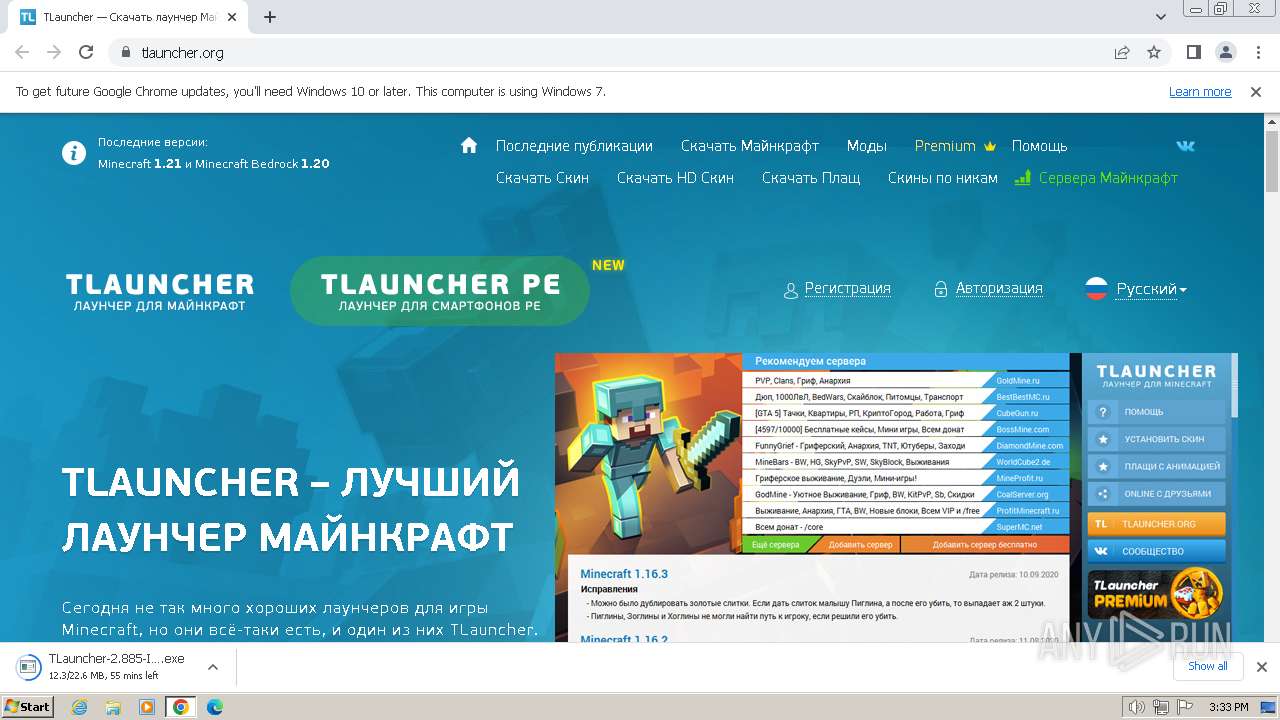Click the TLauncher logo for Minecraft
Viewport: 1280px width, 720px height.
[x=160, y=291]
